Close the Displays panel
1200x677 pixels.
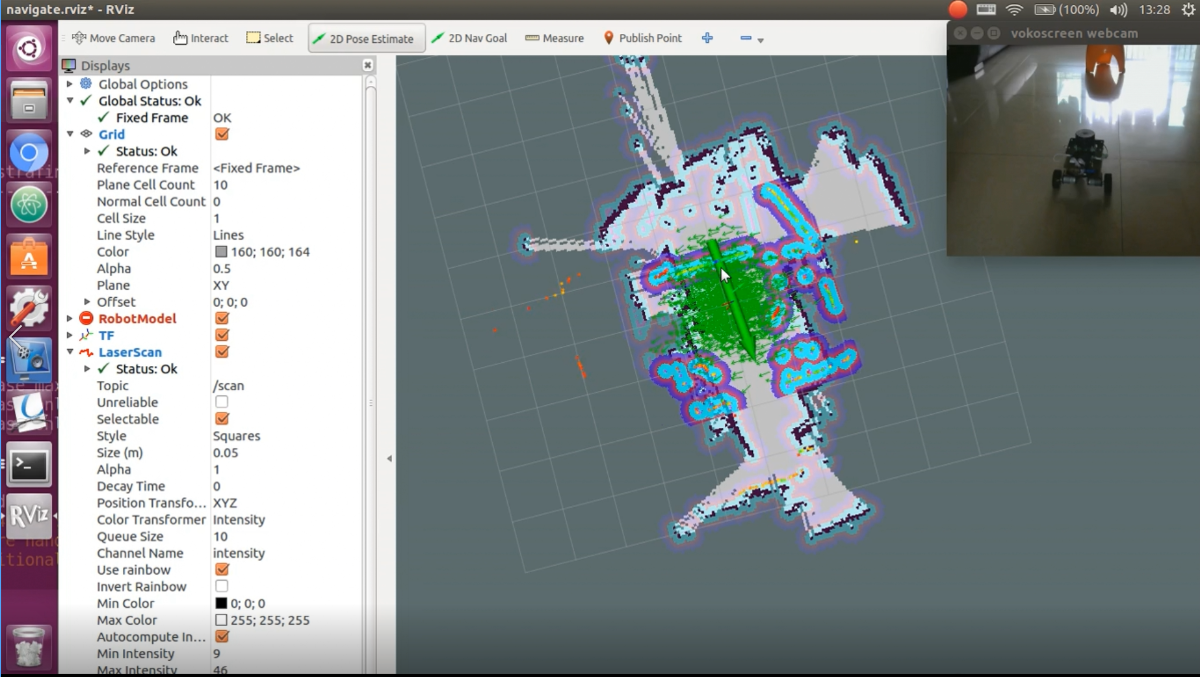pos(367,65)
